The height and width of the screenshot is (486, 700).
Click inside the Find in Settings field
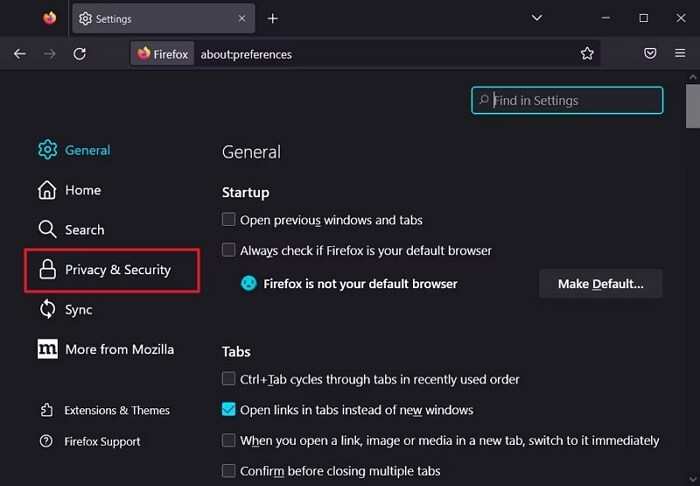(x=567, y=100)
